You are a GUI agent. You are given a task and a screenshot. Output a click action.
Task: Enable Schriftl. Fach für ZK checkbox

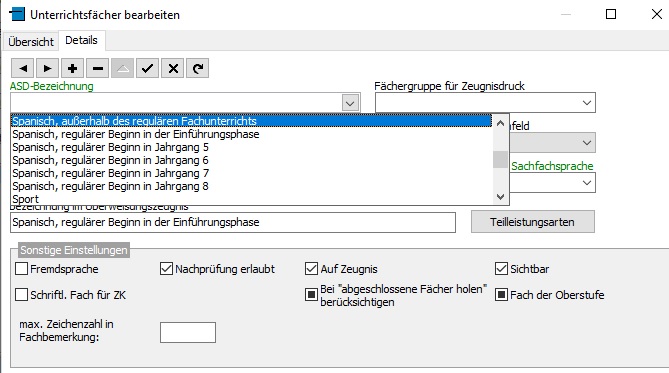21,294
